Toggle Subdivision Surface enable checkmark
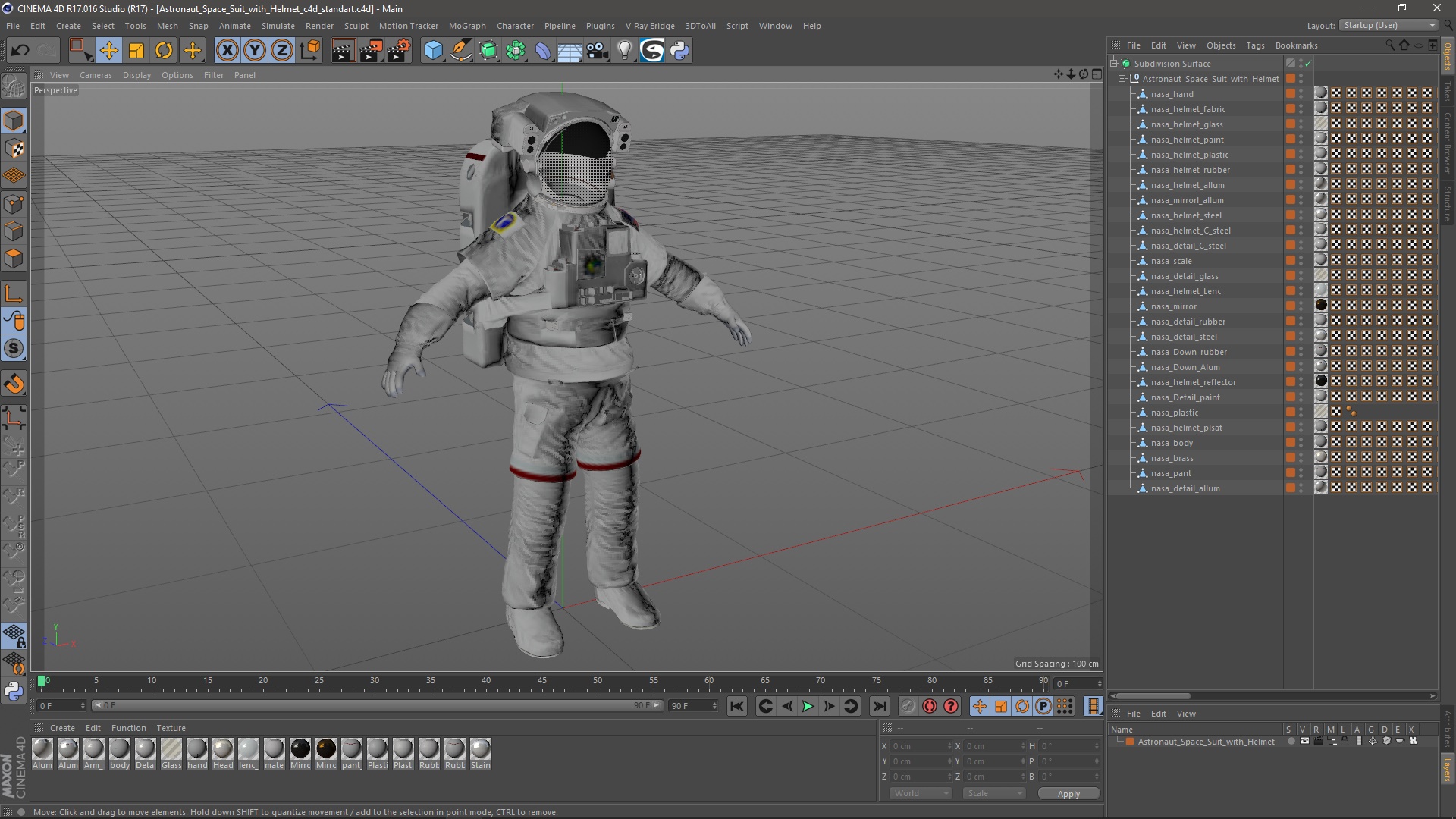This screenshot has height=819, width=1456. click(1307, 64)
